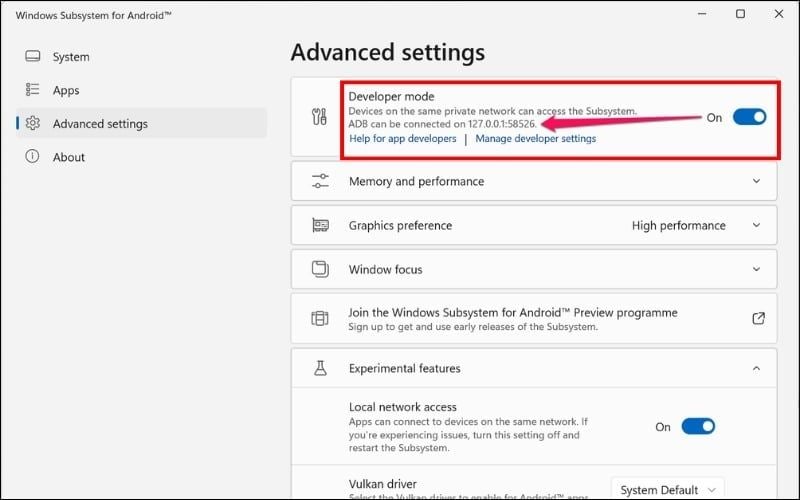800x500 pixels.
Task: Click the System monitor icon in sidebar
Action: coord(33,57)
